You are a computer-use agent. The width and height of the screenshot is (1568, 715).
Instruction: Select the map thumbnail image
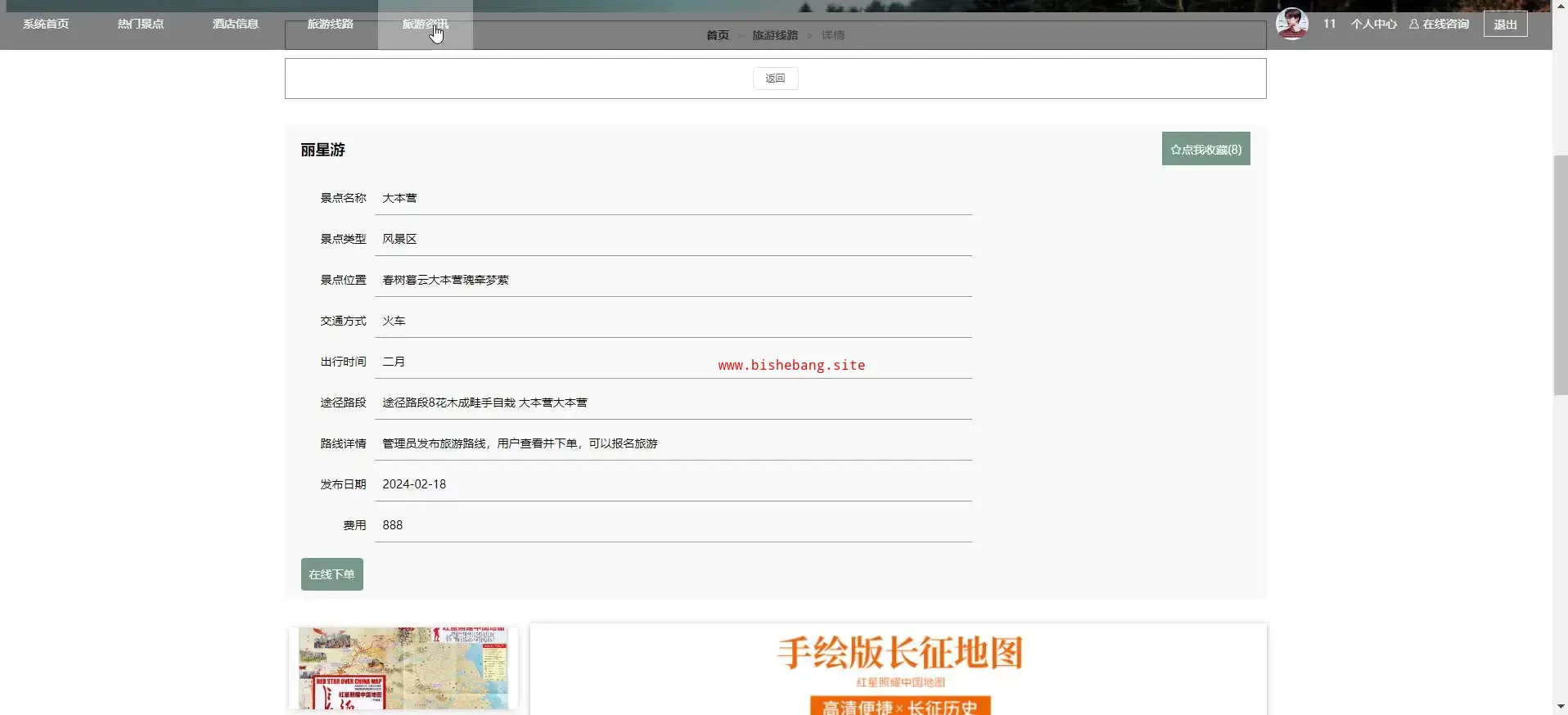point(403,668)
